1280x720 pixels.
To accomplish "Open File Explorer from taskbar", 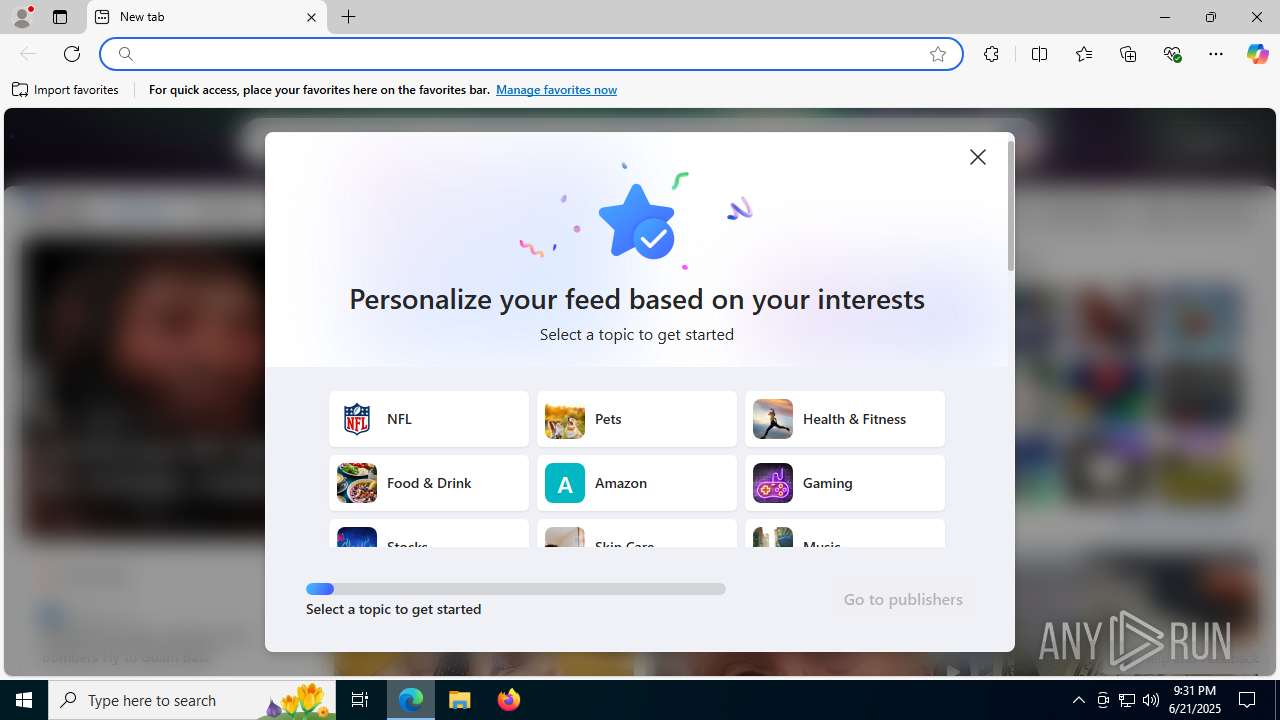I will point(460,700).
